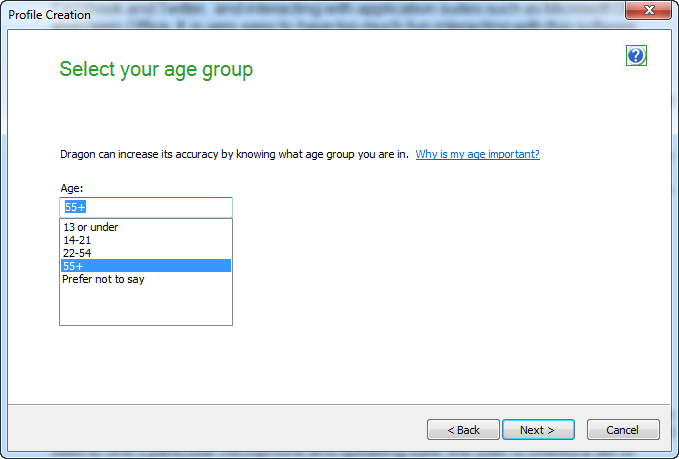This screenshot has width=679, height=459.
Task: Proceed with the 'Next >' button
Action: click(x=538, y=430)
